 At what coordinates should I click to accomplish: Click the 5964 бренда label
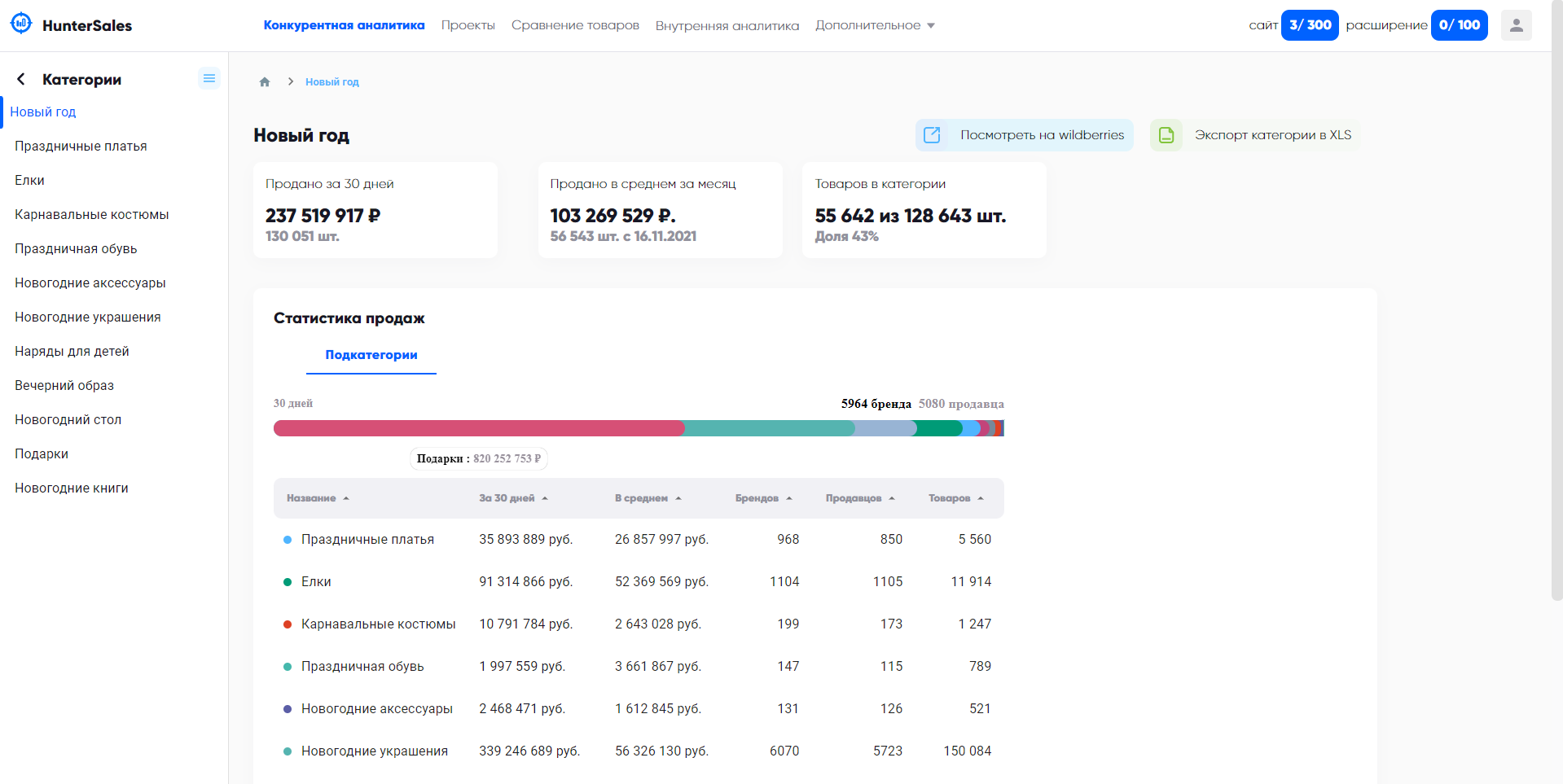point(876,404)
